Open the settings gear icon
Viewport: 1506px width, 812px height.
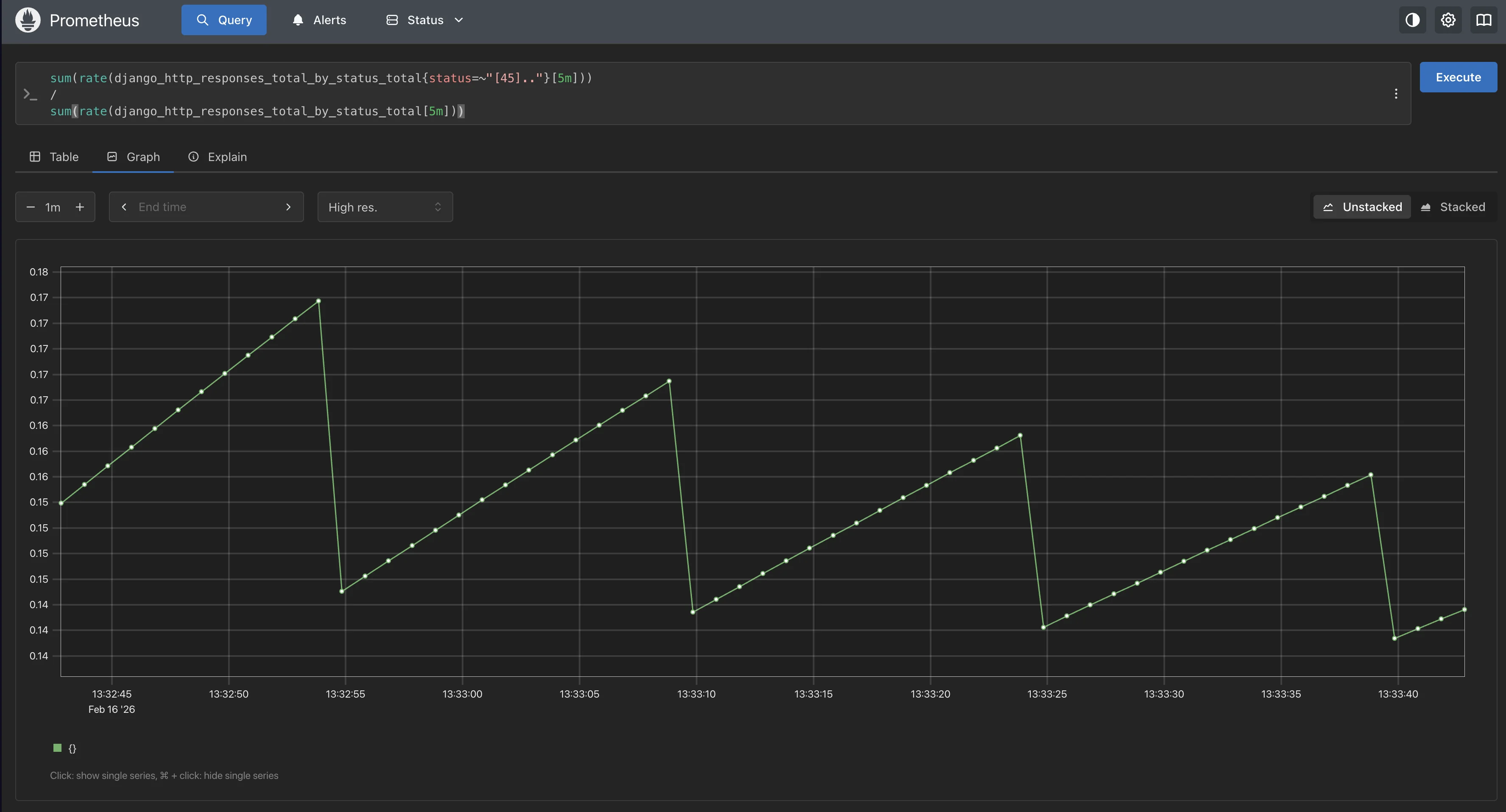click(1447, 20)
